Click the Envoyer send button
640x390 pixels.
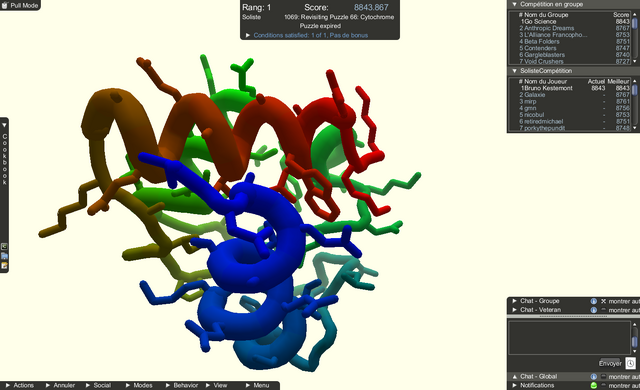[610, 363]
